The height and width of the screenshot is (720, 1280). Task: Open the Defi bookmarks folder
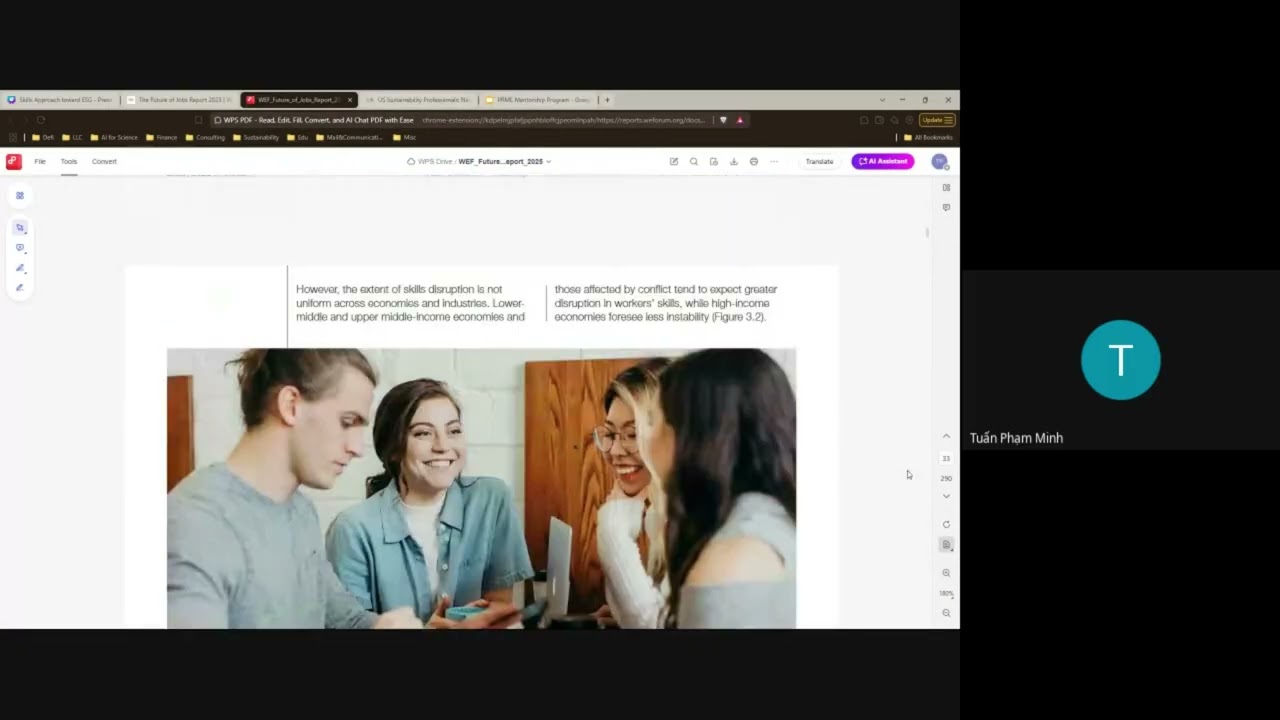coord(43,137)
